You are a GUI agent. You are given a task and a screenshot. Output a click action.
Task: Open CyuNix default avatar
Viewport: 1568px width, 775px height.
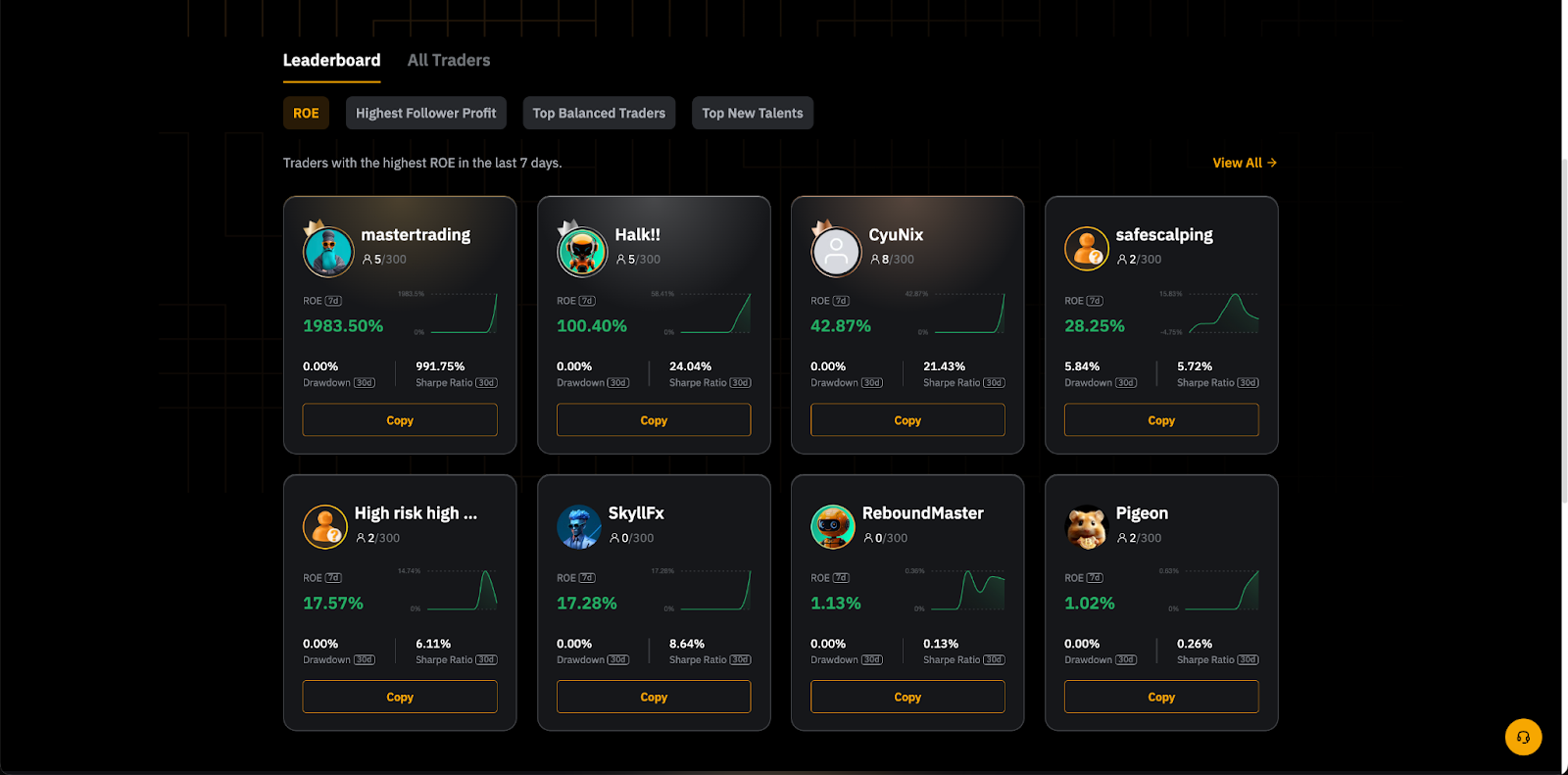(x=836, y=252)
